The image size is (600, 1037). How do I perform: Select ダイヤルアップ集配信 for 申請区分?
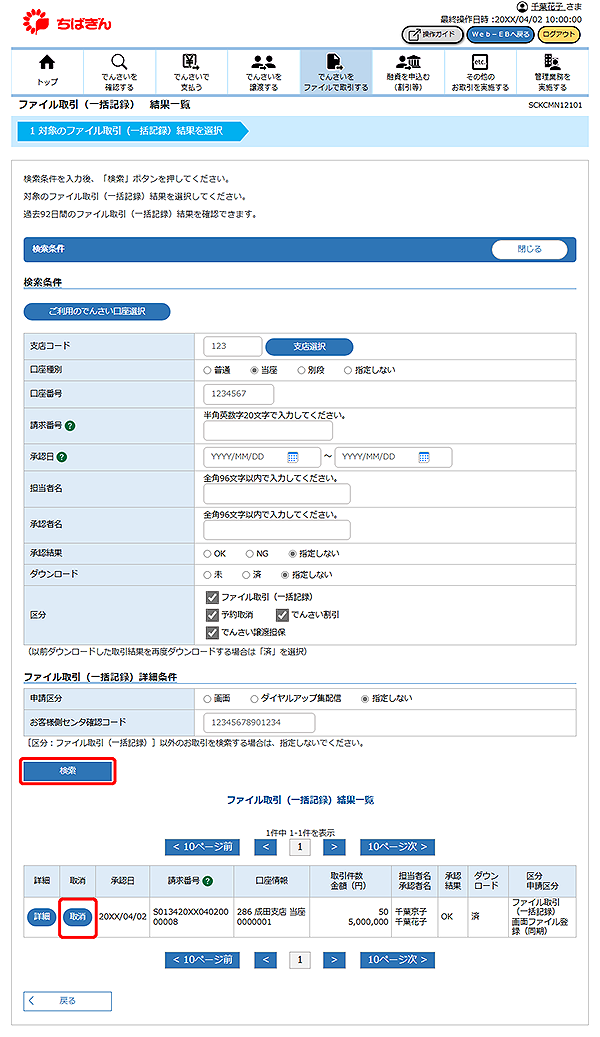point(254,699)
